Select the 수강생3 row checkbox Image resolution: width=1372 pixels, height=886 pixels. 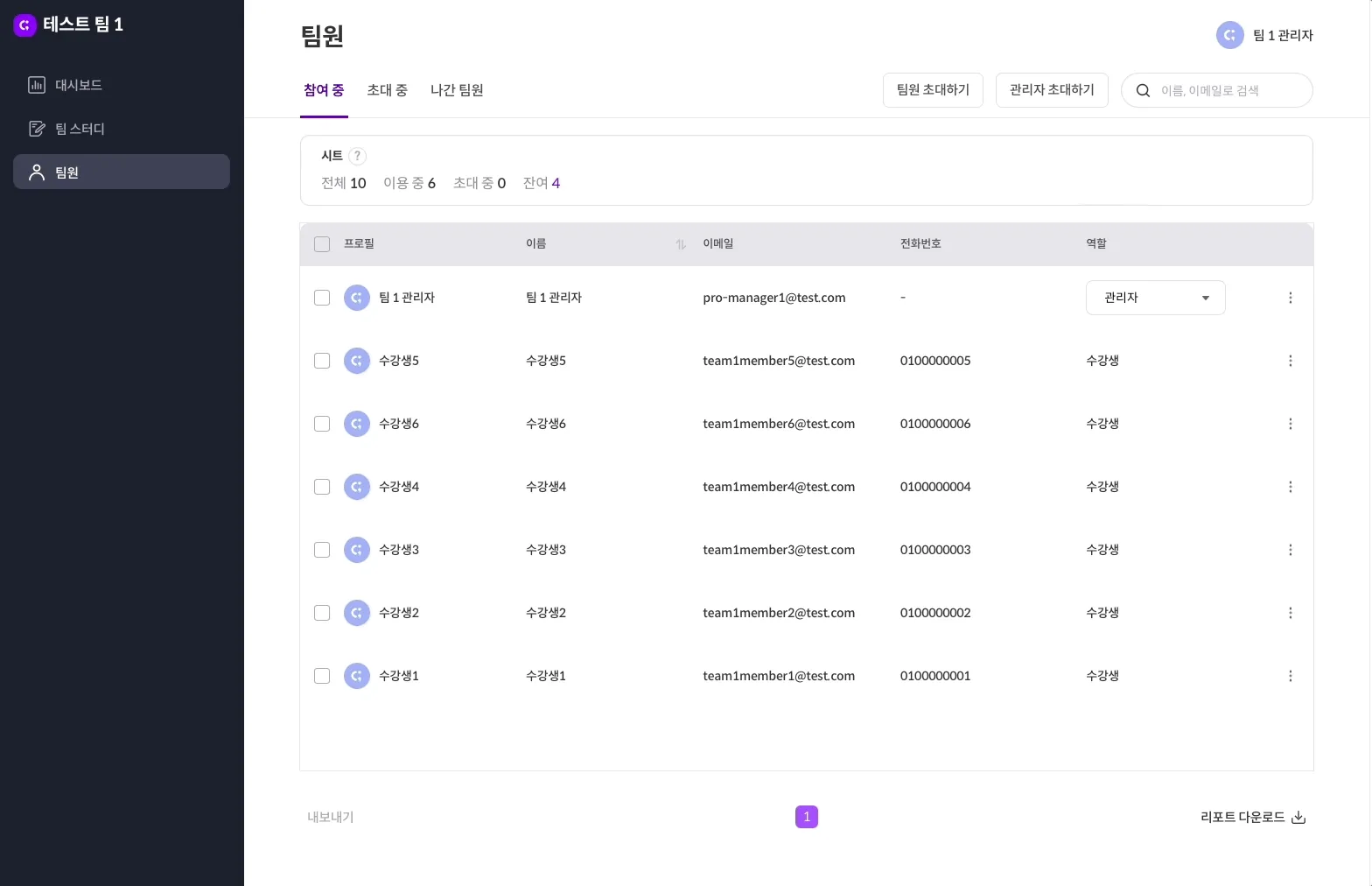click(x=322, y=550)
